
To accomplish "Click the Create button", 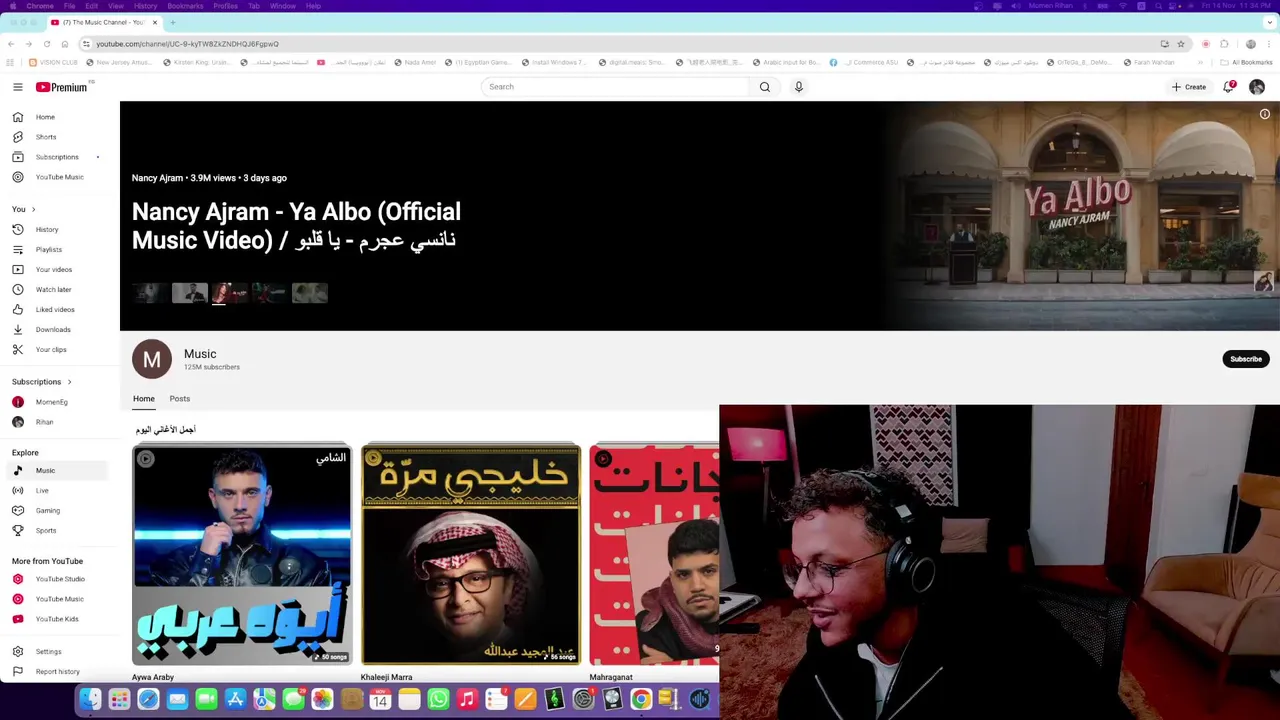I will (x=1190, y=87).
